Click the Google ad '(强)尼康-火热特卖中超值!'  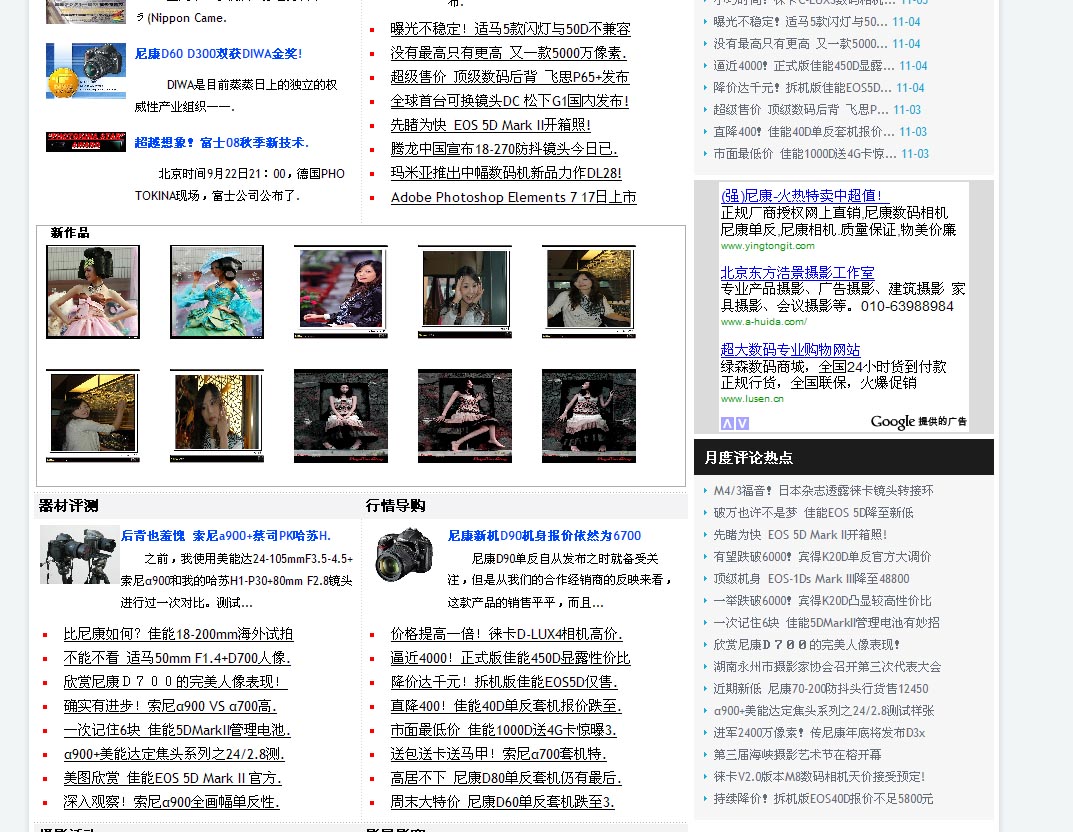(x=805, y=196)
